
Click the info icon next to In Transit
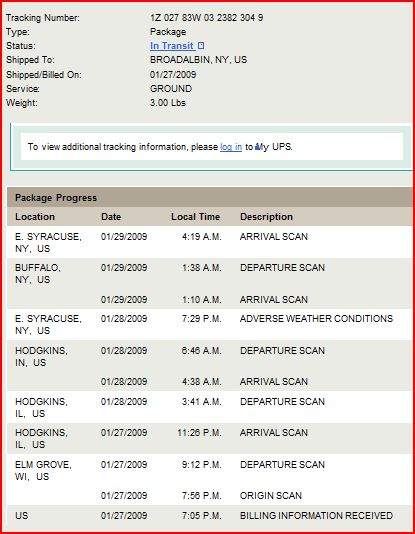tap(201, 45)
